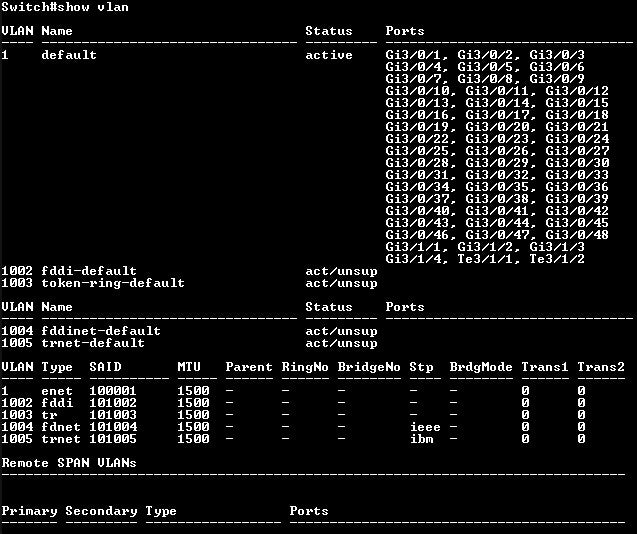Viewport: 637px width, 534px height.
Task: Click the 'trnet-default' VLAN name
Action: click(93, 343)
